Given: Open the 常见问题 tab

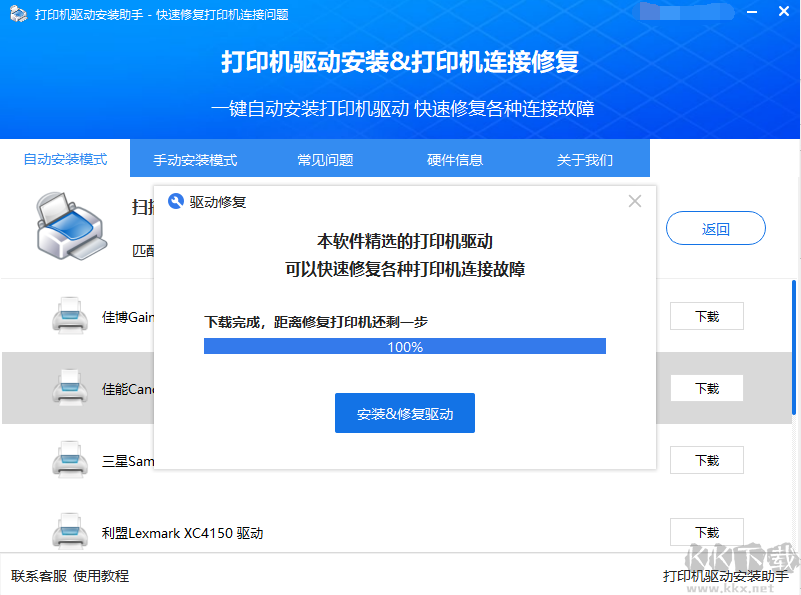Looking at the screenshot, I should pos(324,158).
